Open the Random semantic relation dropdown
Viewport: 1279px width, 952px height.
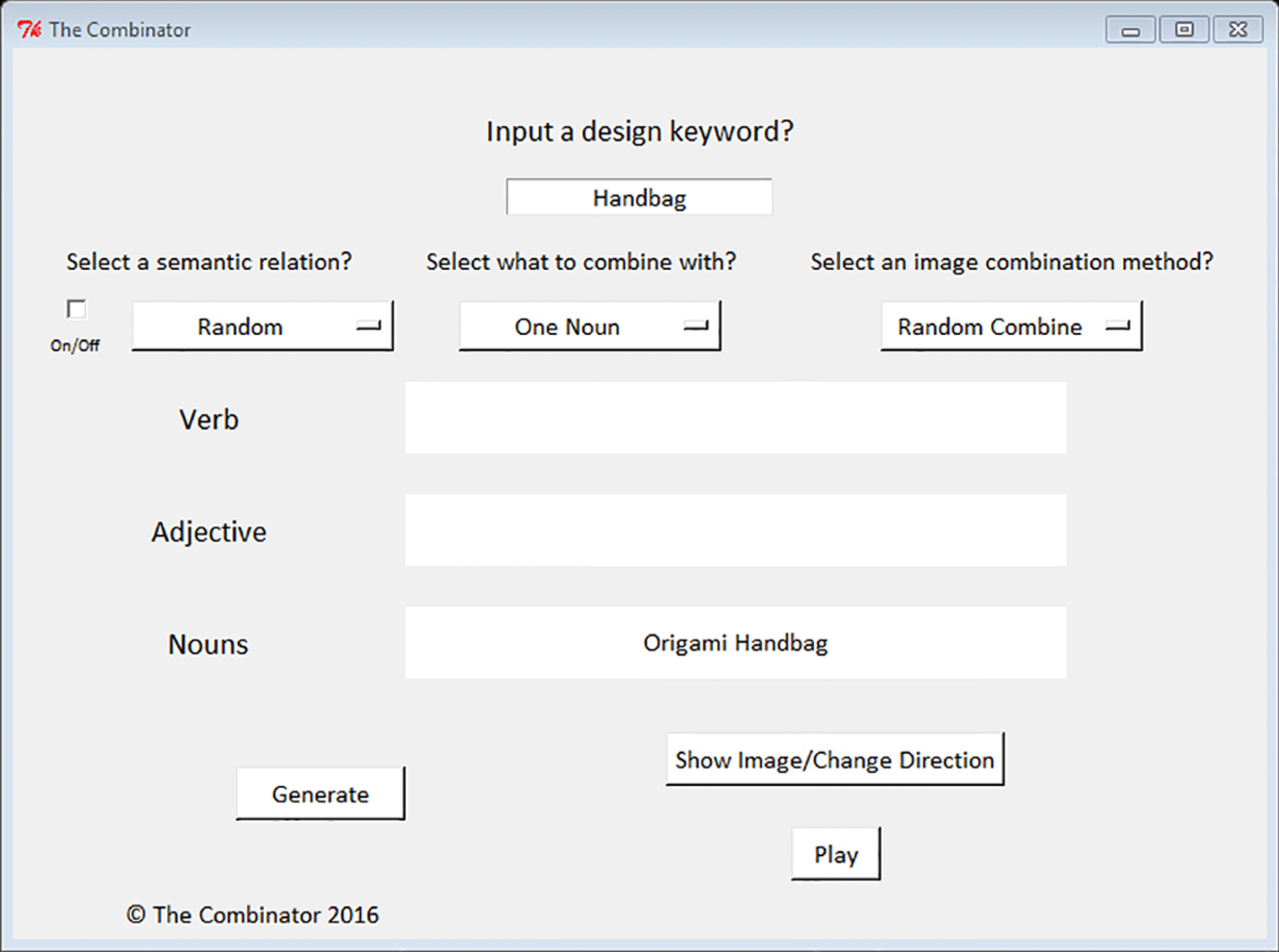(263, 326)
